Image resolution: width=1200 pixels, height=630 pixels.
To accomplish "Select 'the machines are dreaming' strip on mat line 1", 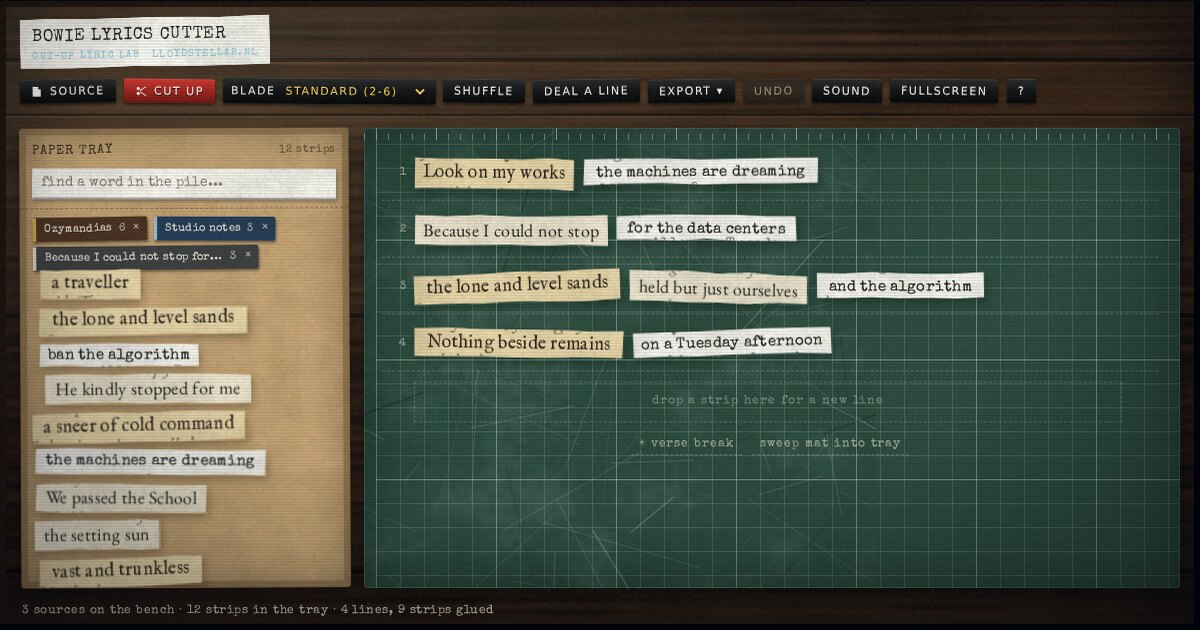I will coord(700,172).
